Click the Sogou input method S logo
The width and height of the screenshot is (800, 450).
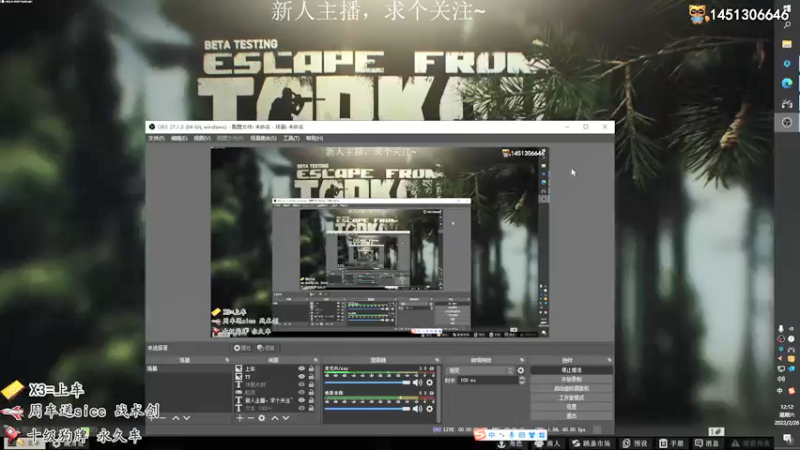[x=480, y=435]
